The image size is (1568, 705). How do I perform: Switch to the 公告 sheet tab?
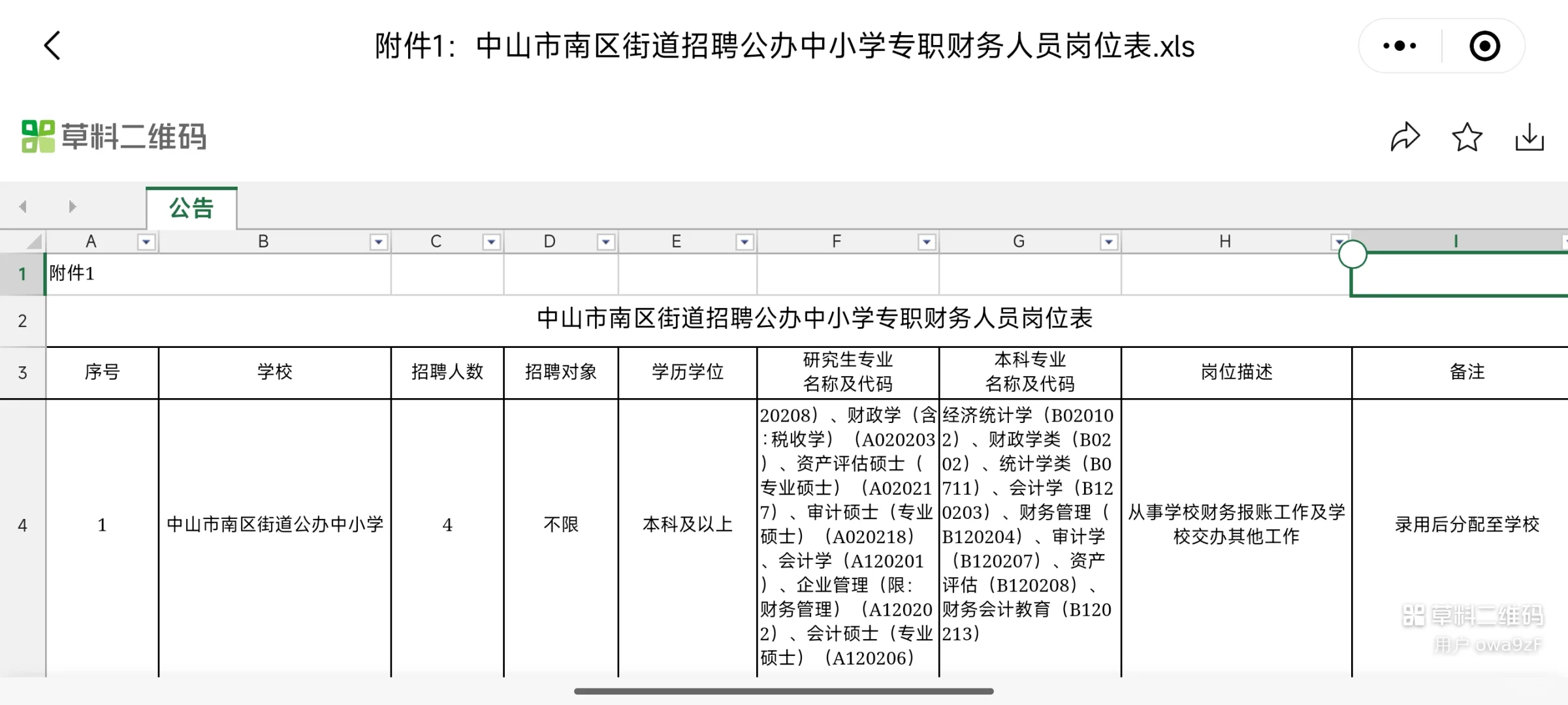click(x=191, y=208)
